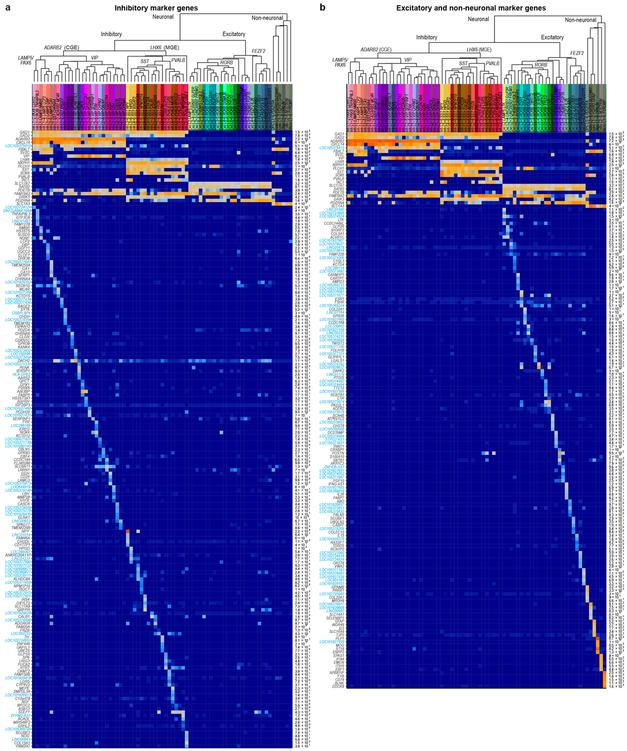627x751 pixels.
Task: Click the "VIP" subclass label in panel b
Action: pyautogui.click(x=408, y=60)
